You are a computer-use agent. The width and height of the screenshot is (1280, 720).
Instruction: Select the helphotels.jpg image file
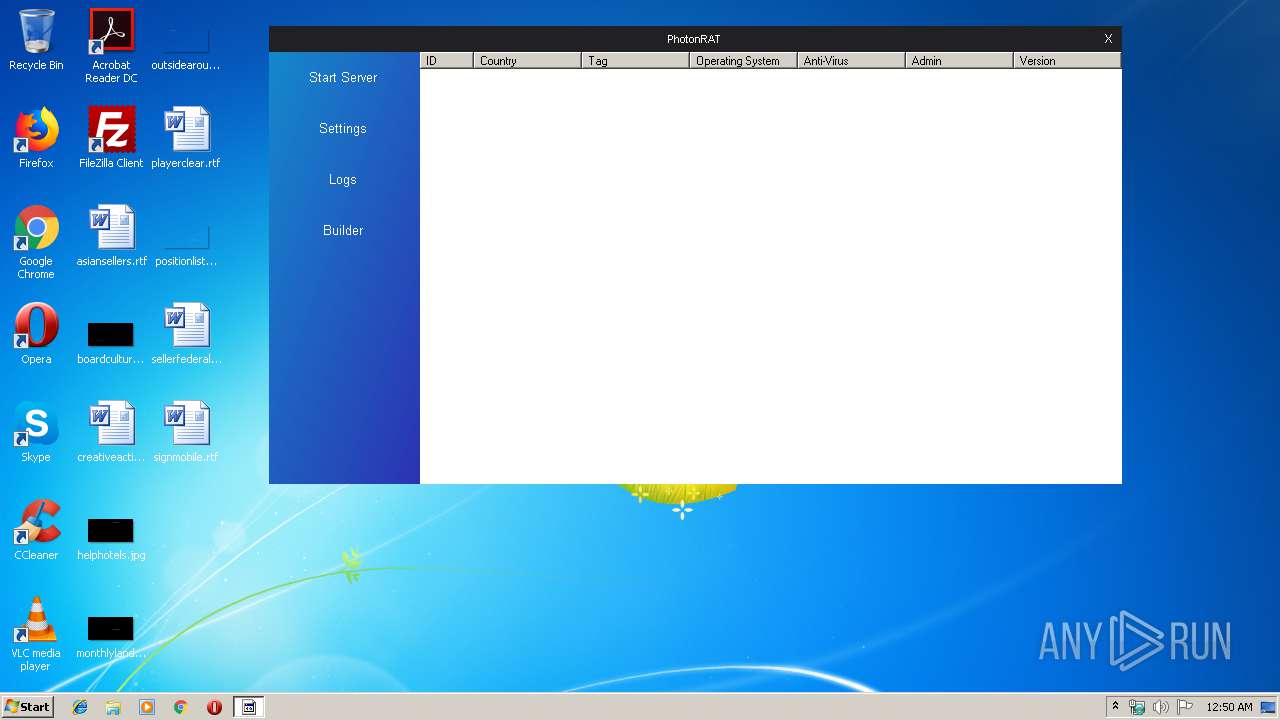click(x=111, y=538)
